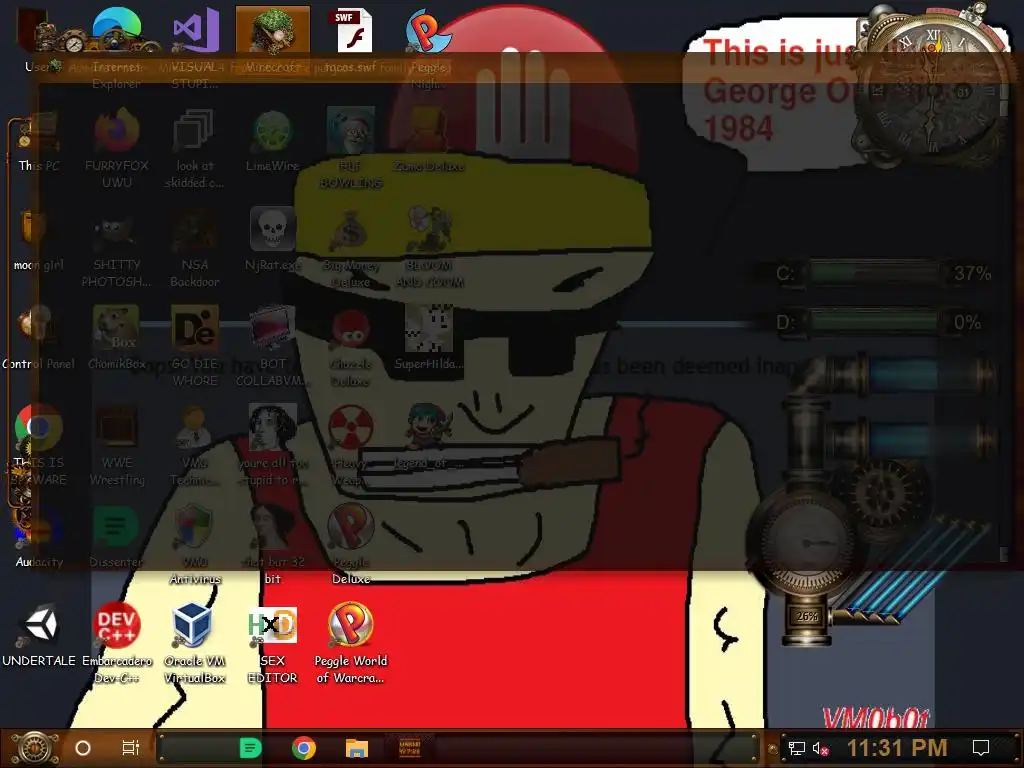The width and height of the screenshot is (1024, 768).
Task: Open the Chuzzle Deluxe shortcut
Action: tap(351, 346)
